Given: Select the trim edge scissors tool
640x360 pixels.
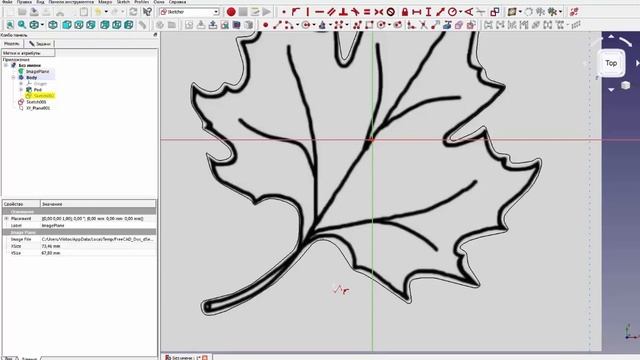Looking at the screenshot, I should click(x=424, y=25).
